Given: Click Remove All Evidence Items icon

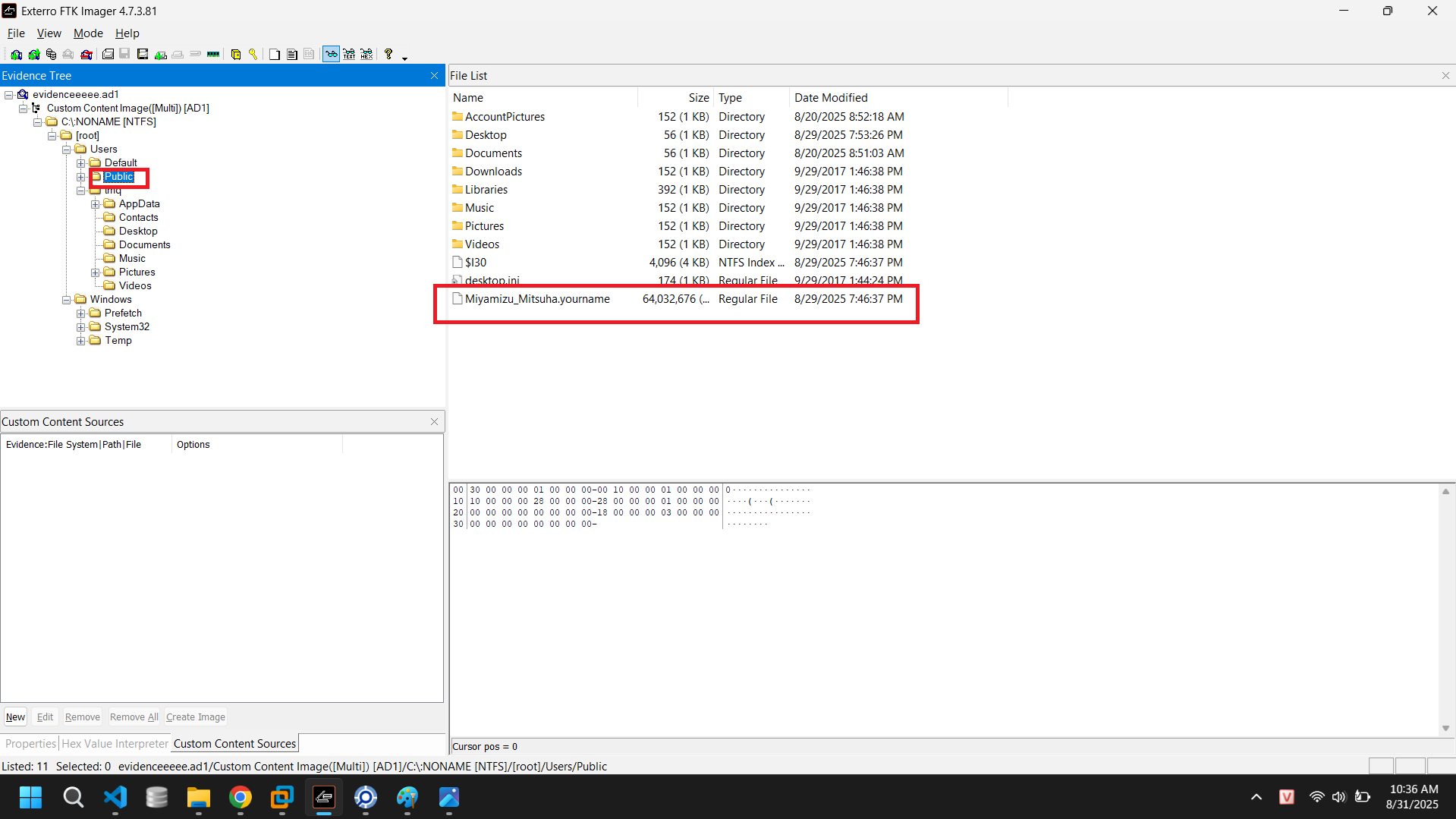Looking at the screenshot, I should 86,55.
